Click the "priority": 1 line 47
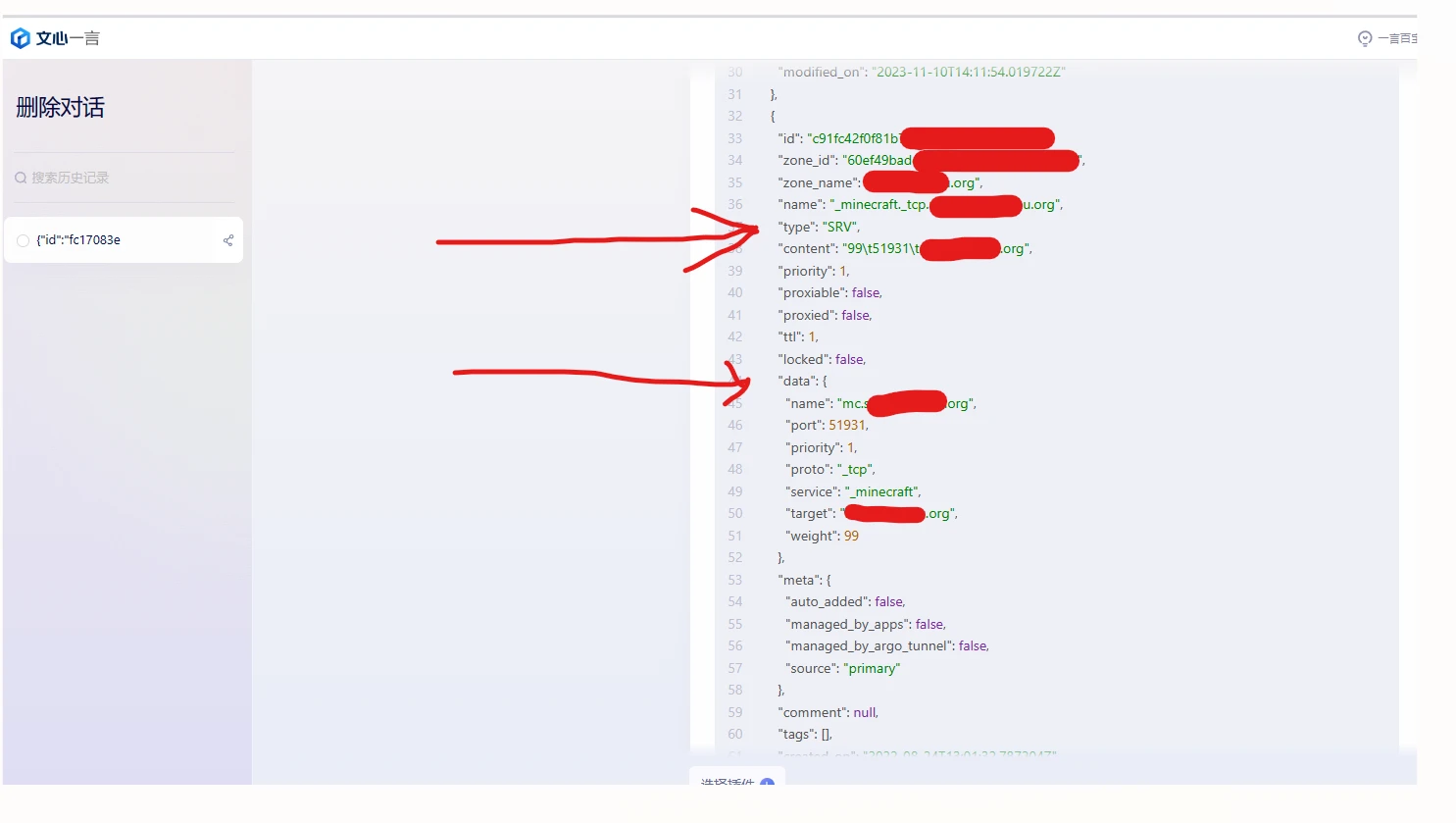Screen dimensions: 1456x823 (x=822, y=447)
